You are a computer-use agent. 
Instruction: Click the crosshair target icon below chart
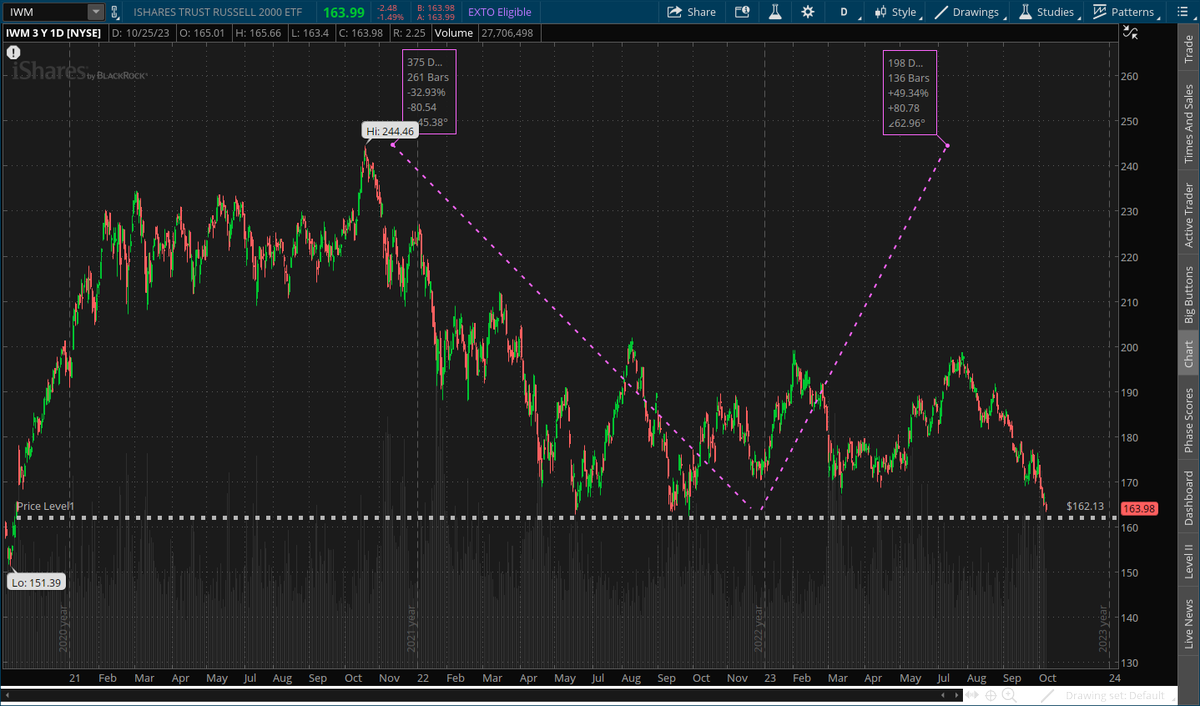click(x=990, y=695)
